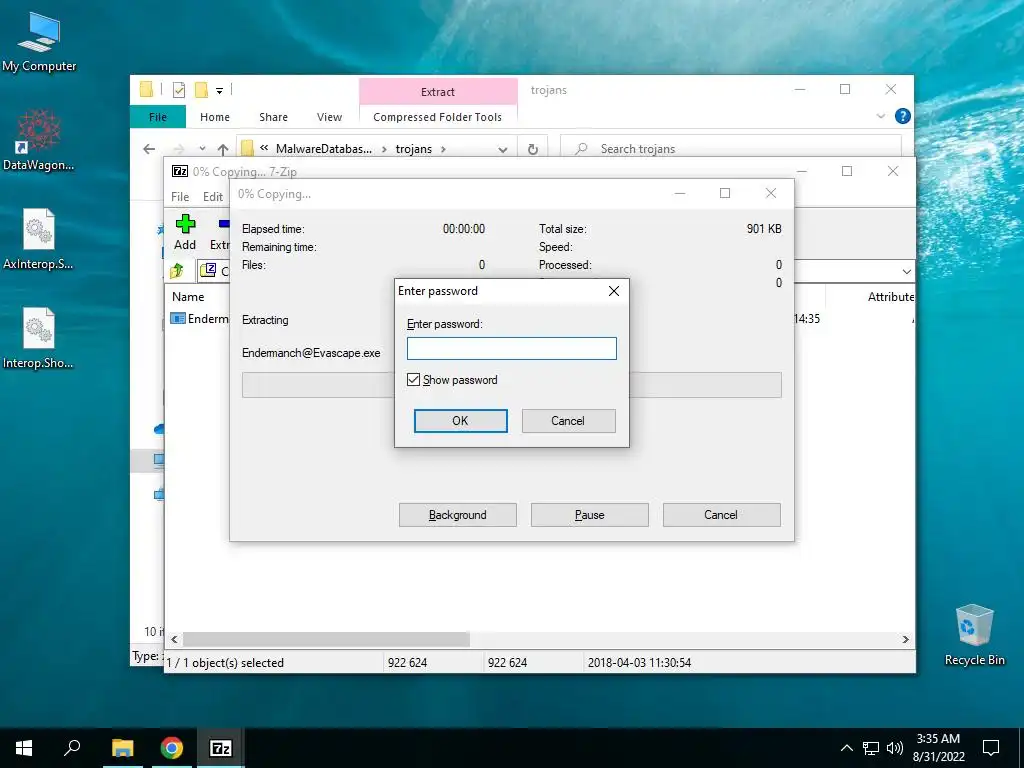Go up one folder in Explorer
This screenshot has height=768, width=1024.
coord(223,149)
